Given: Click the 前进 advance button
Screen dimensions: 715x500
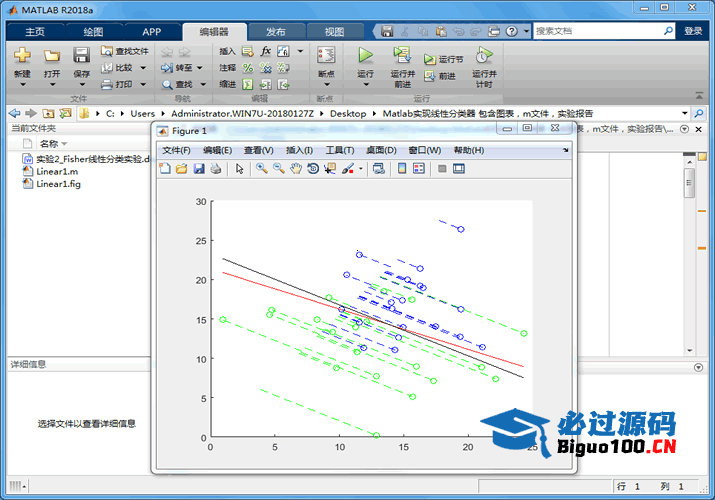Looking at the screenshot, I should click(x=440, y=76).
